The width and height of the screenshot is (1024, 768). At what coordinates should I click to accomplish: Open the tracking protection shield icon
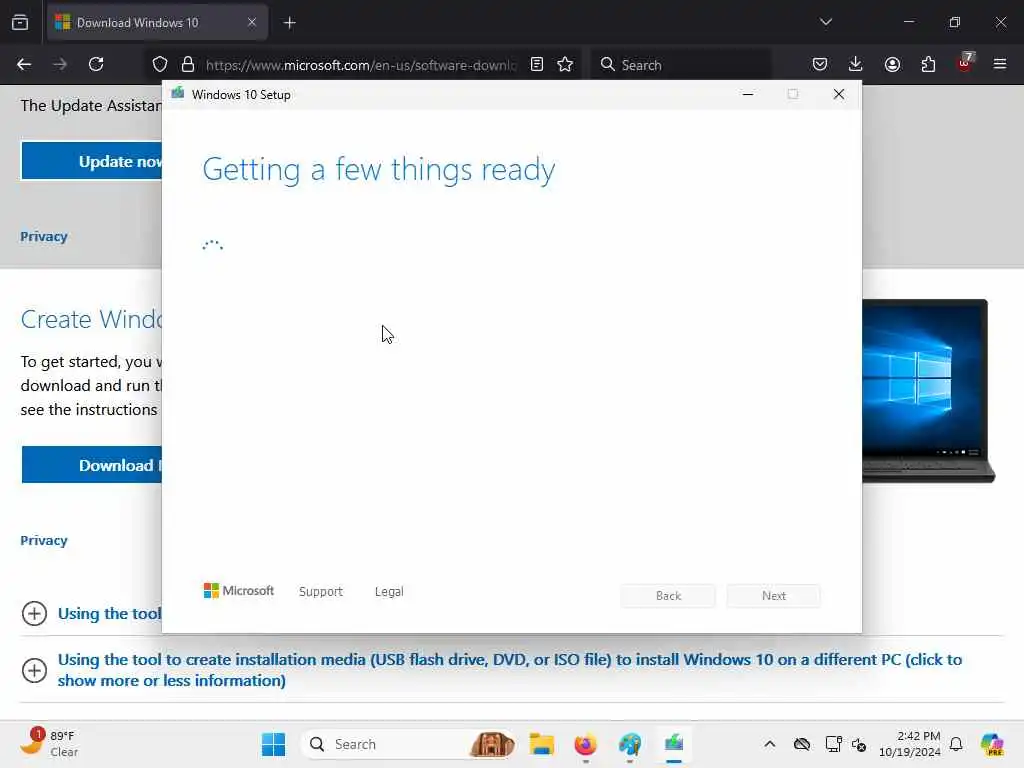(x=160, y=64)
